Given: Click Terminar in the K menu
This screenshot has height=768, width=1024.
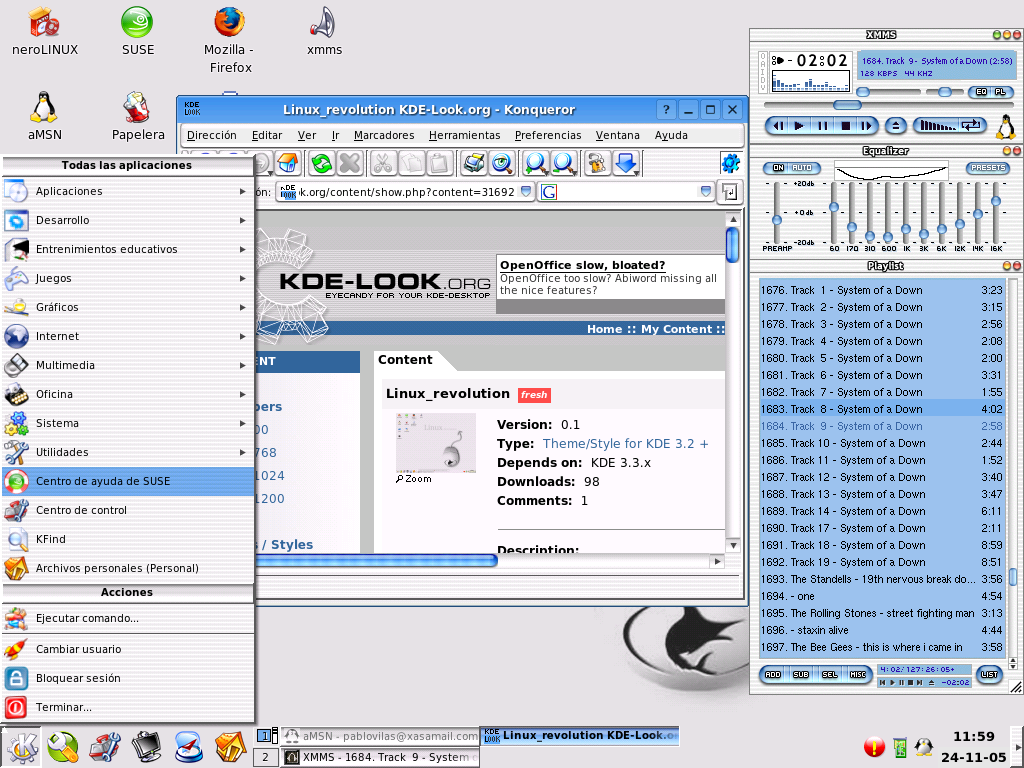Looking at the screenshot, I should (127, 707).
